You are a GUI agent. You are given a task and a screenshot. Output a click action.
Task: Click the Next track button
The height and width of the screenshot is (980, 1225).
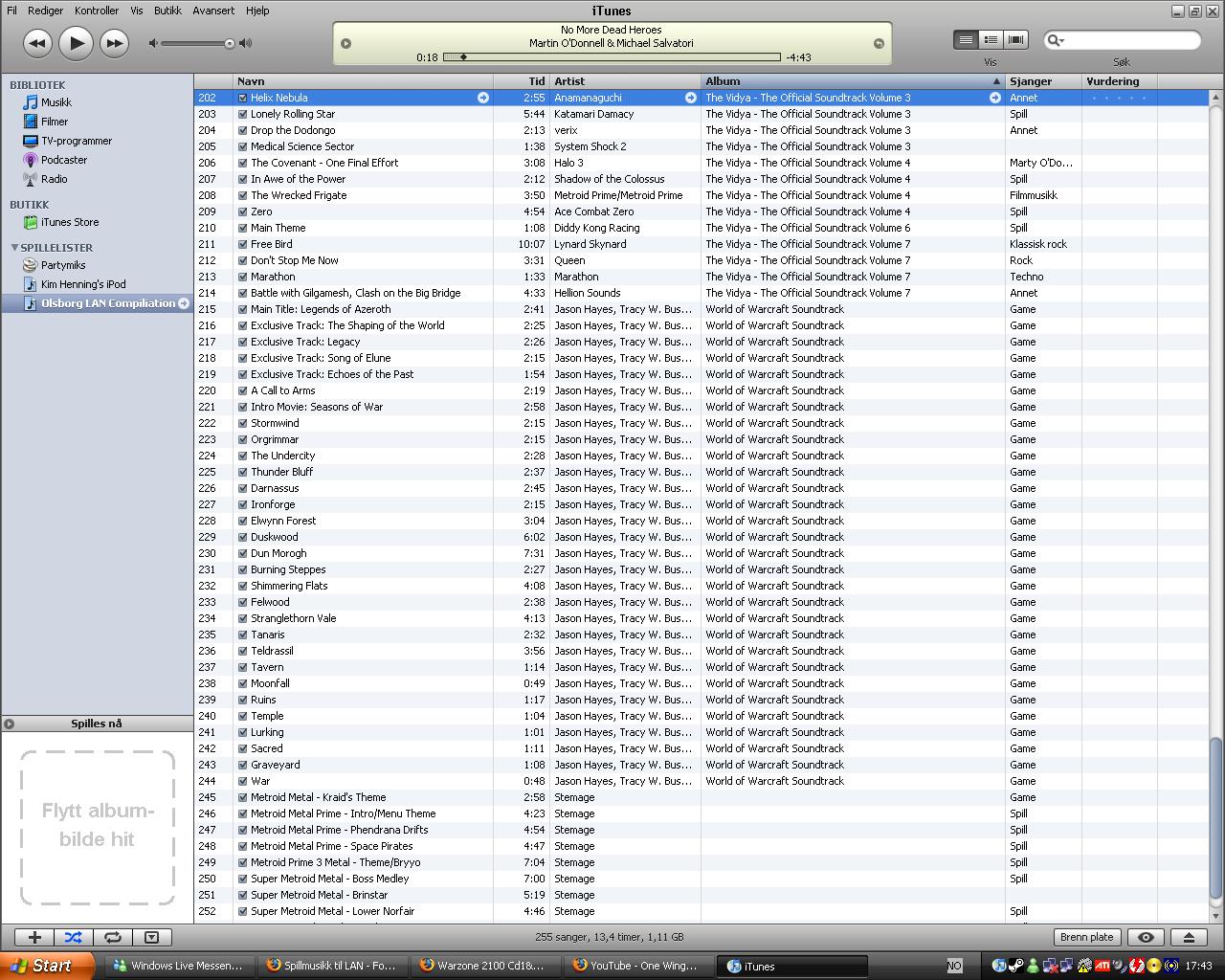(x=114, y=43)
